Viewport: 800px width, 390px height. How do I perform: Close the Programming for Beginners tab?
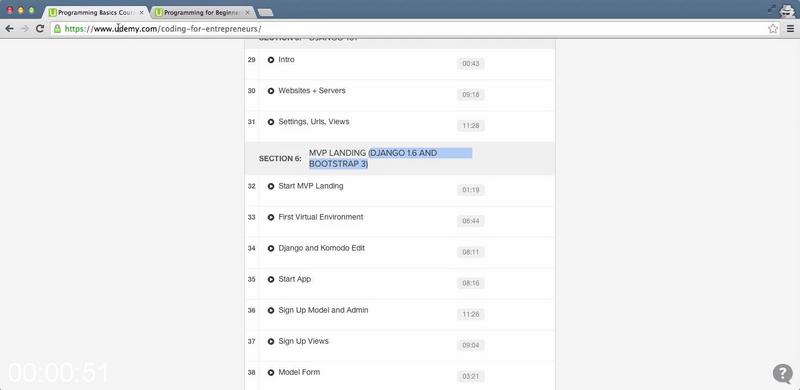pyautogui.click(x=247, y=12)
